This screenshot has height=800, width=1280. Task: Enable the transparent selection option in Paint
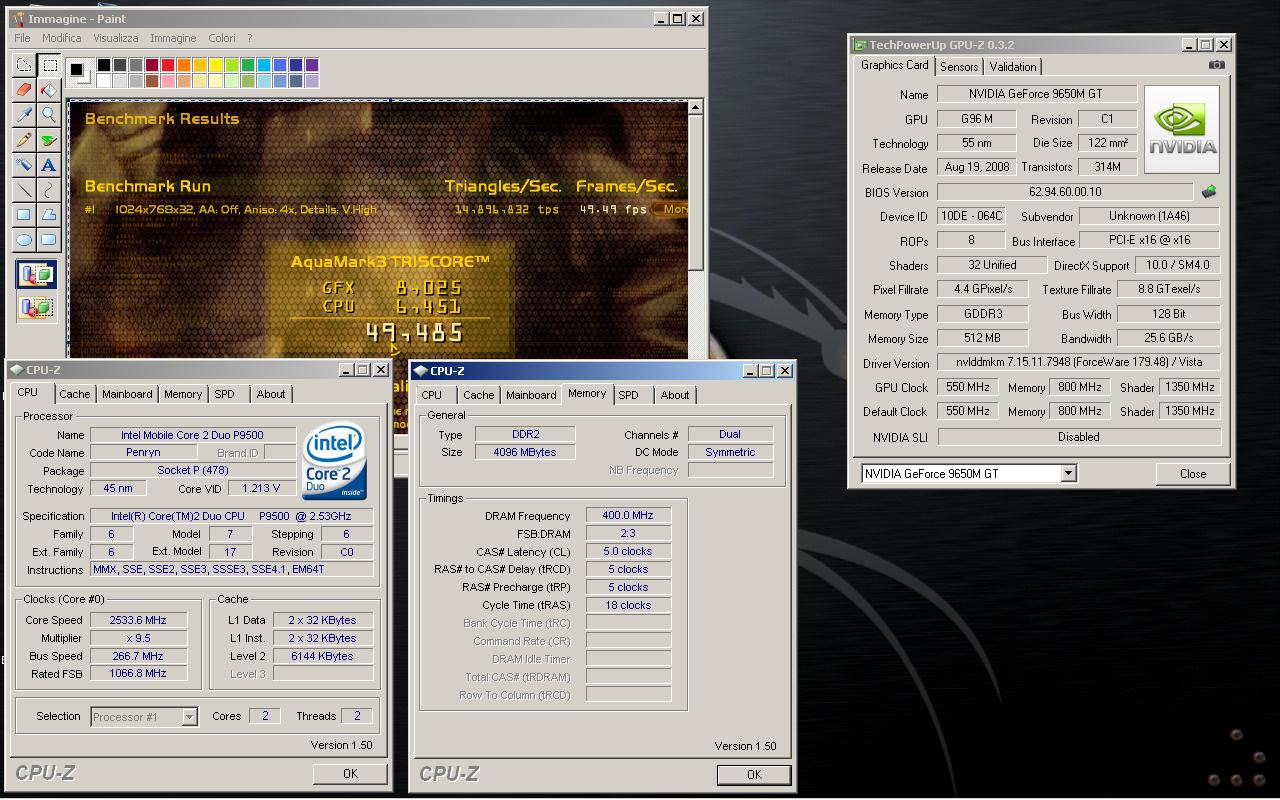pyautogui.click(x=36, y=307)
